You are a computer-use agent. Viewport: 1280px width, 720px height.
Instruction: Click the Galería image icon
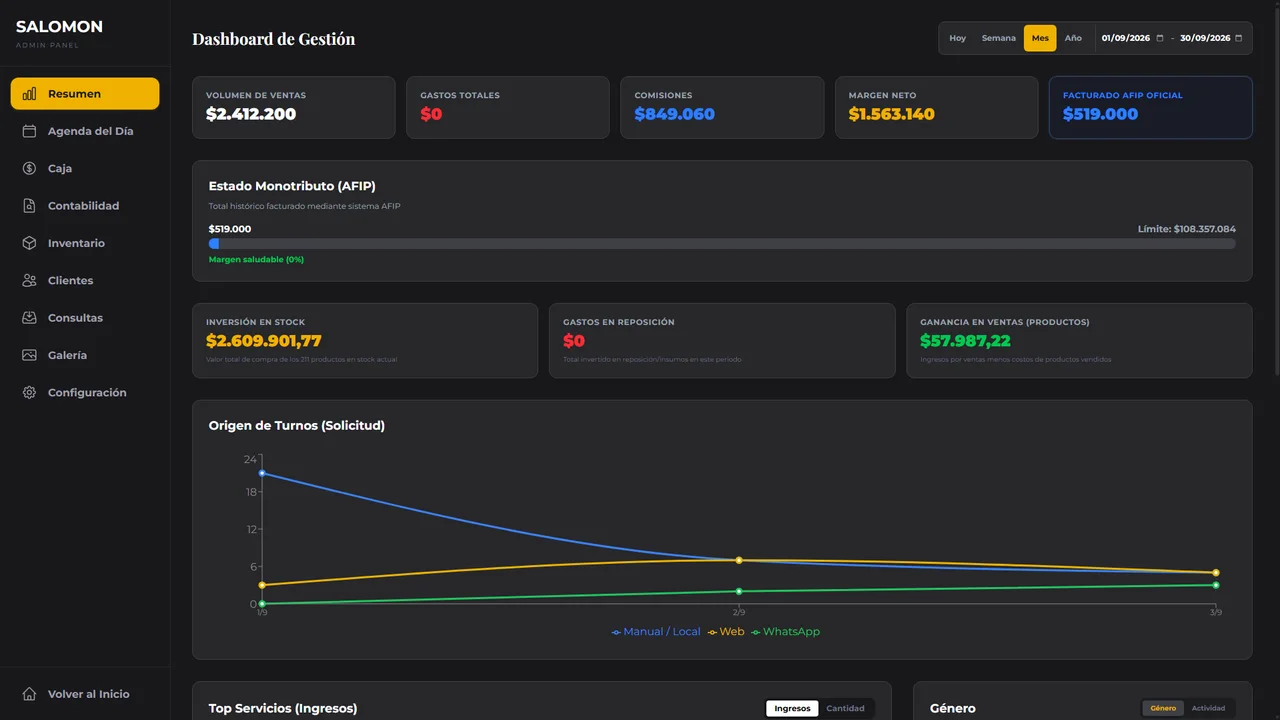(29, 355)
